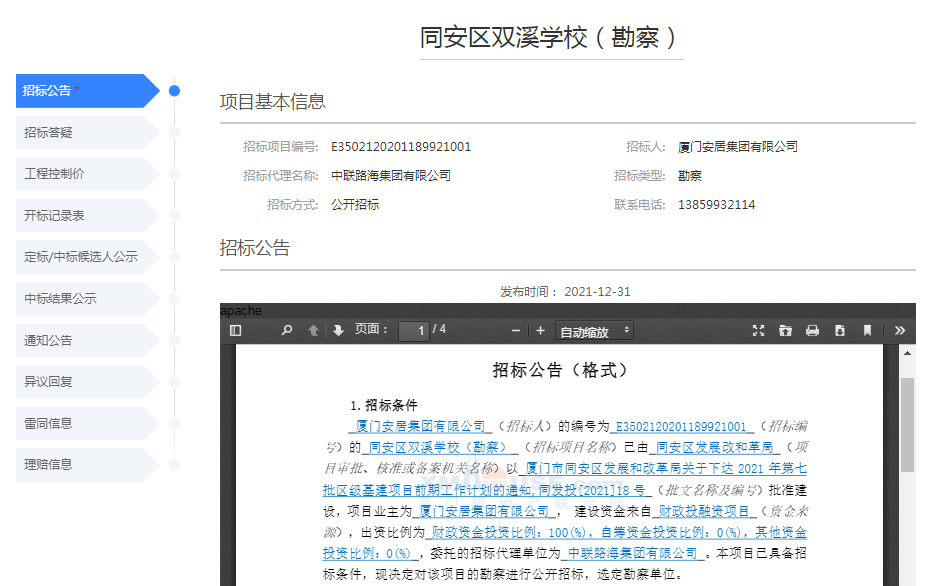This screenshot has height=586, width=945.
Task: Click the PDF page number field
Action: pyautogui.click(x=413, y=331)
